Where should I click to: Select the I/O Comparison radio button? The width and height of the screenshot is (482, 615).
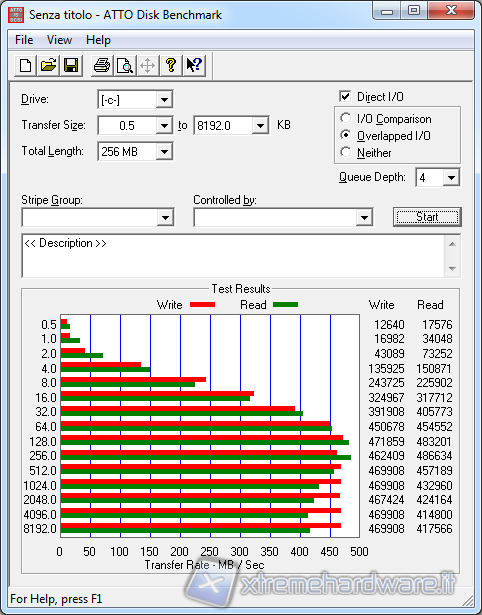[346, 118]
